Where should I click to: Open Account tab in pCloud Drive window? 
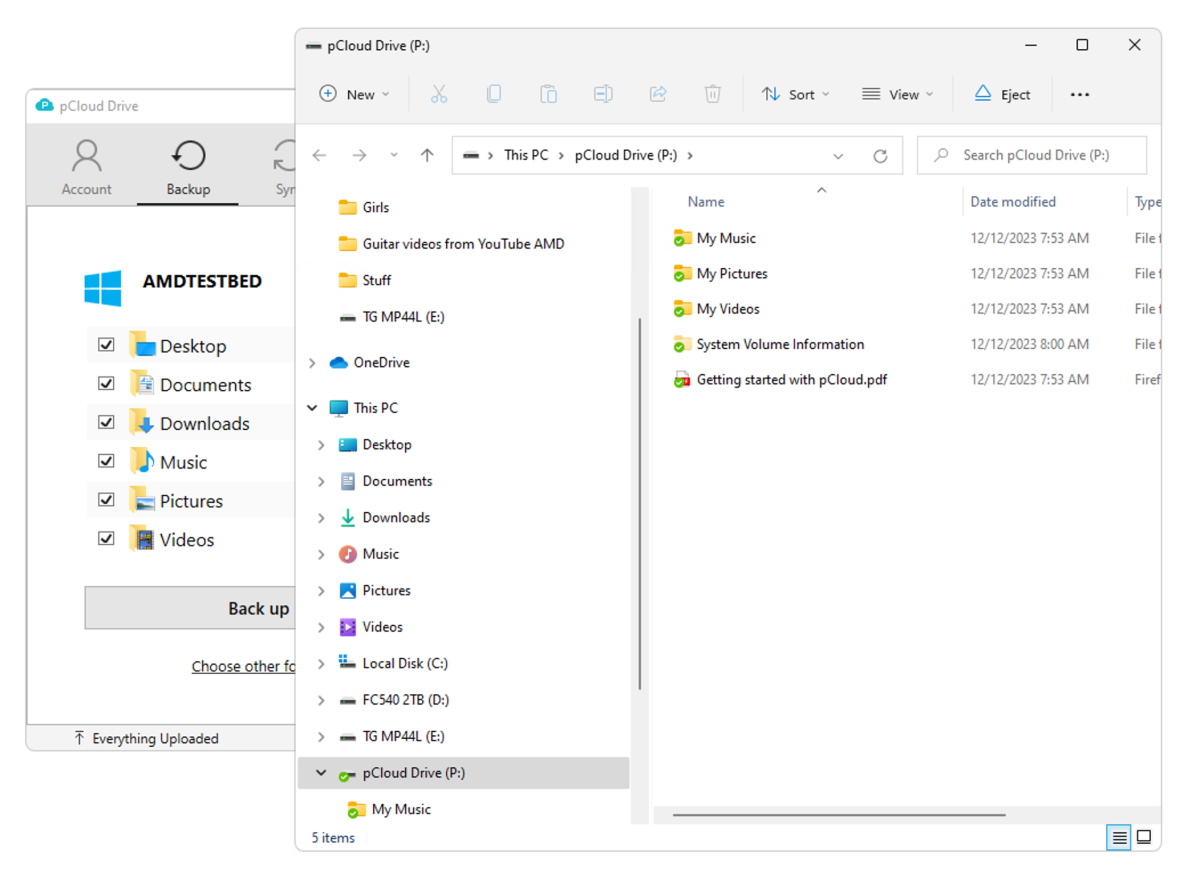coord(86,166)
